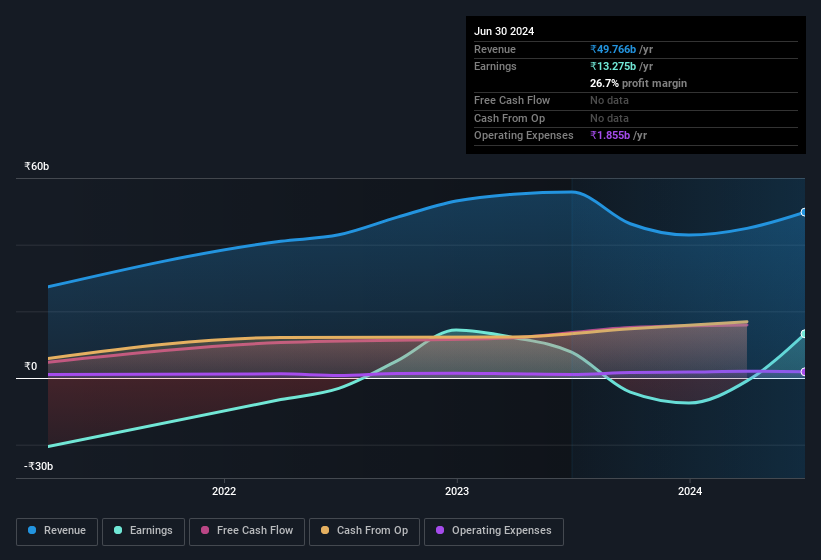The width and height of the screenshot is (821, 560).
Task: Click the Earnings row label in tooltip
Action: pyautogui.click(x=495, y=66)
